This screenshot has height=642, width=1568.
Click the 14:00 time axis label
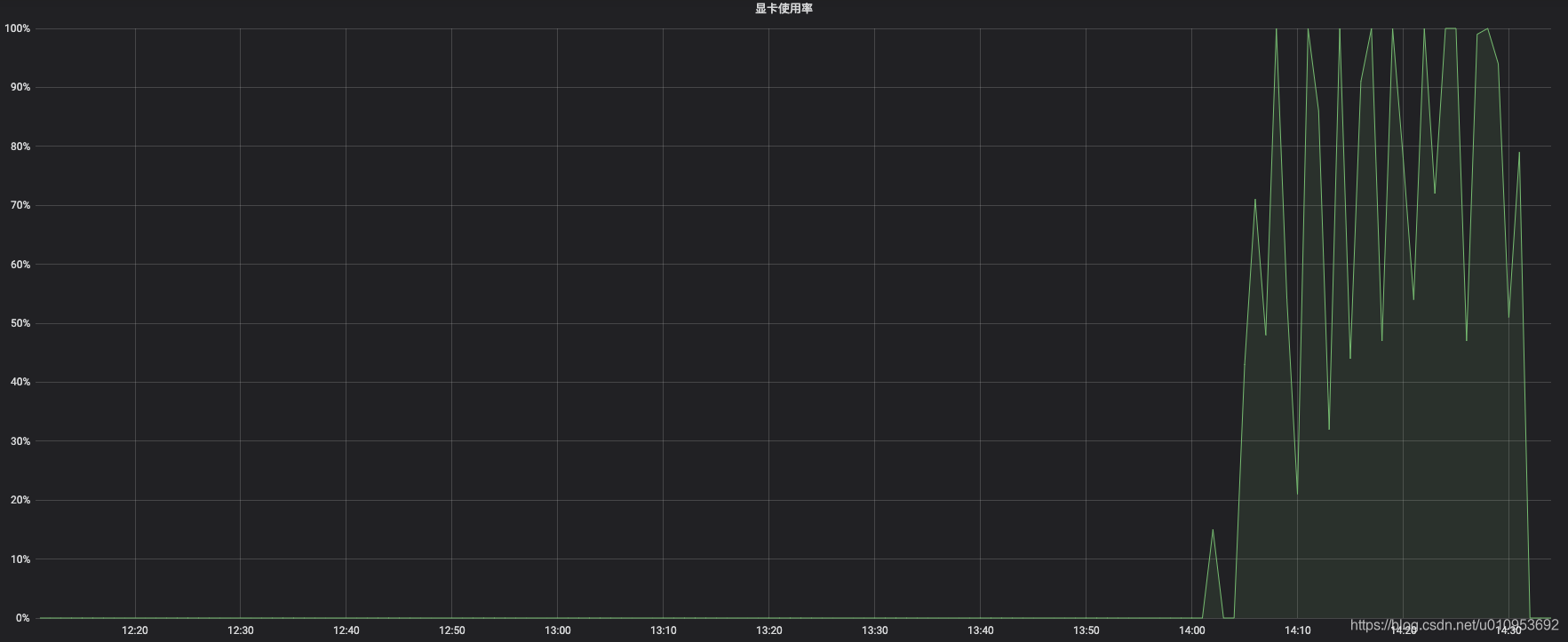click(x=1192, y=630)
